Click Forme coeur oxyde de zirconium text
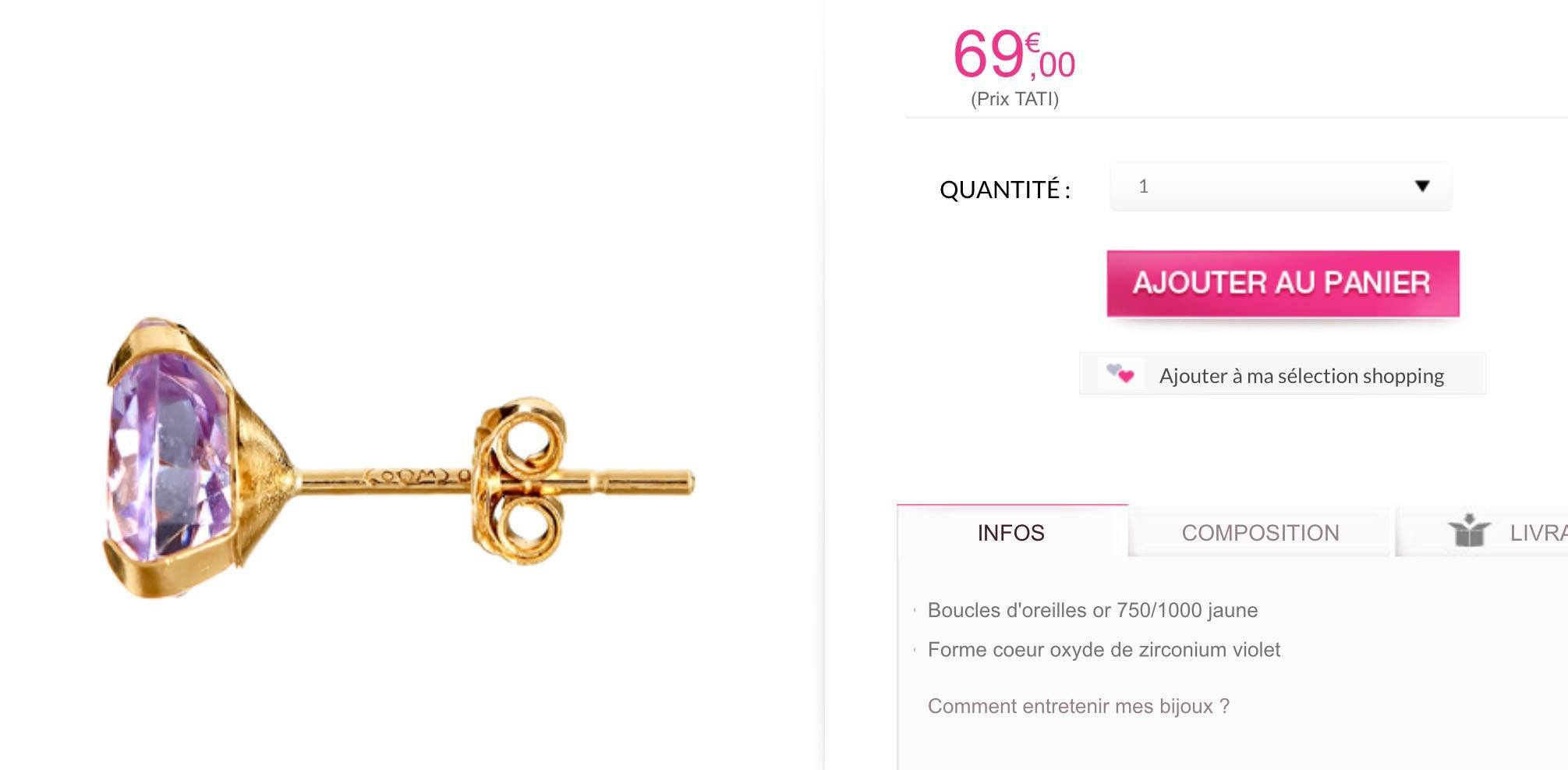1568x770 pixels. coord(1103,650)
